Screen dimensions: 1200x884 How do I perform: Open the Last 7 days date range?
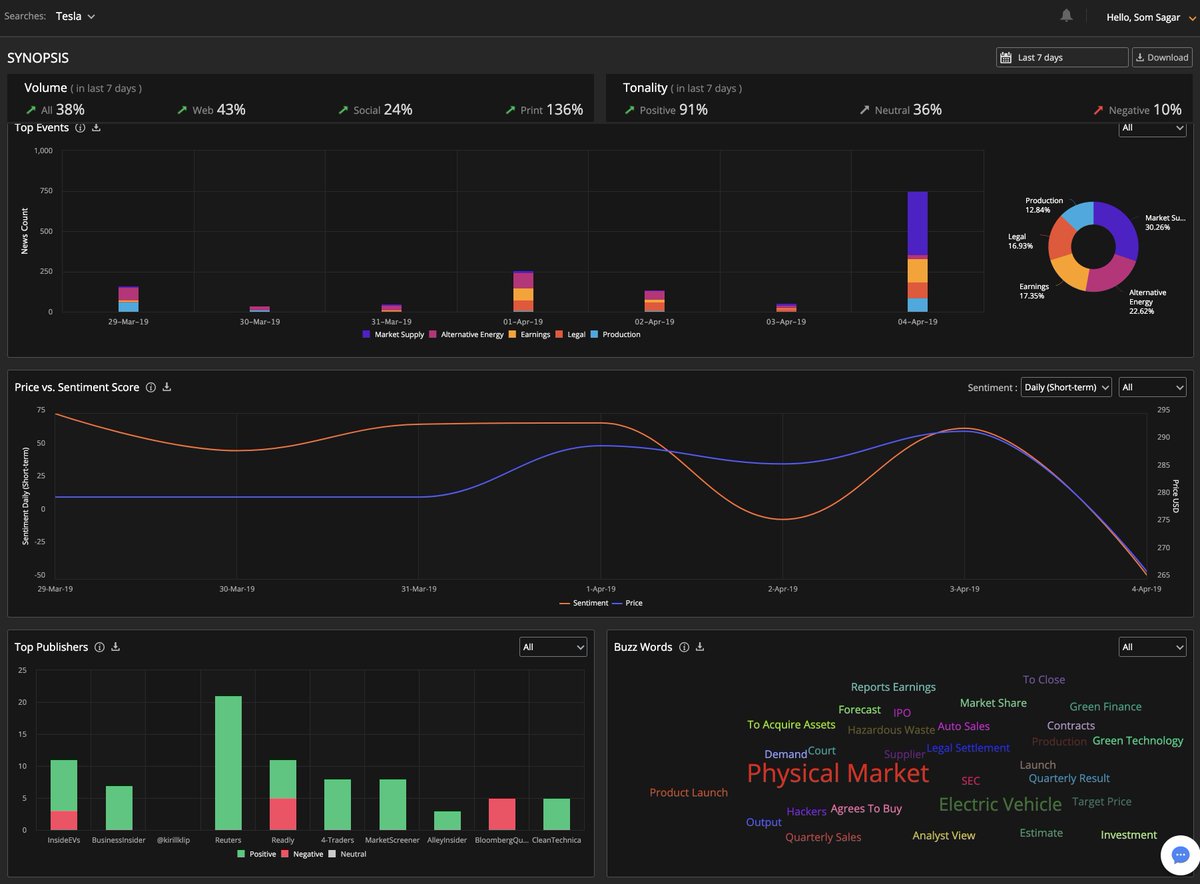point(1062,58)
